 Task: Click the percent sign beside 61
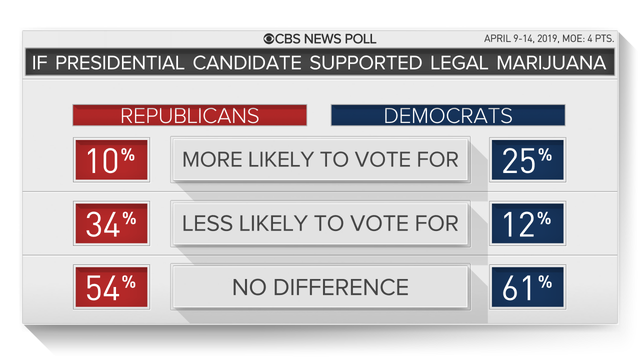click(545, 282)
